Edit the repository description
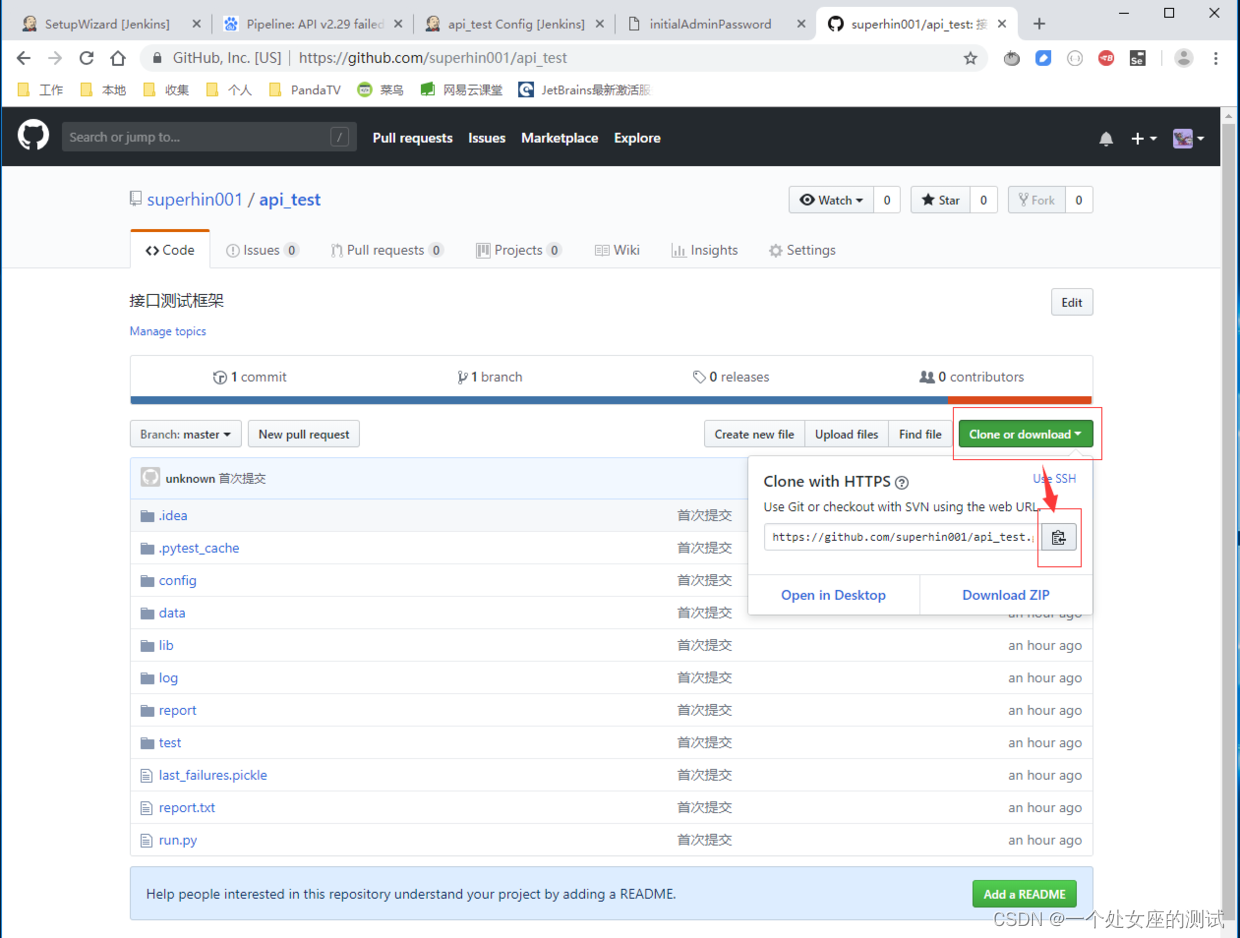The image size is (1240, 938). click(1072, 302)
